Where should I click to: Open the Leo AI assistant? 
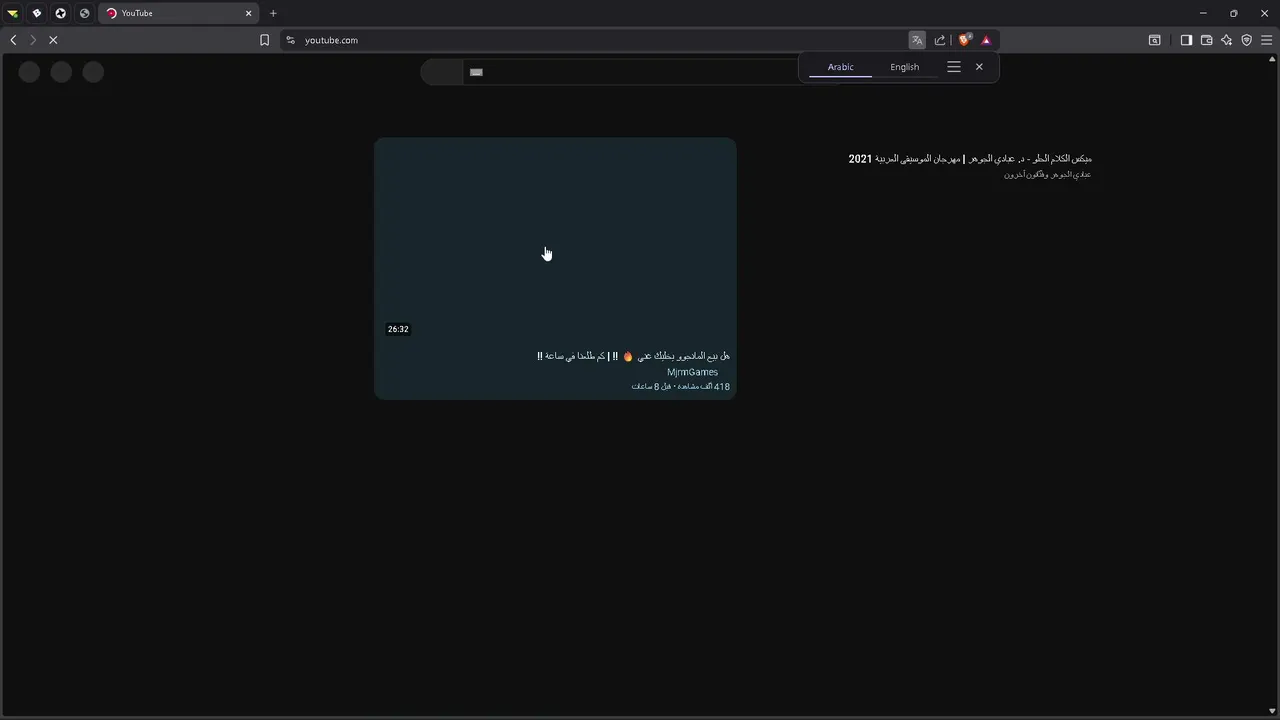tap(1226, 40)
